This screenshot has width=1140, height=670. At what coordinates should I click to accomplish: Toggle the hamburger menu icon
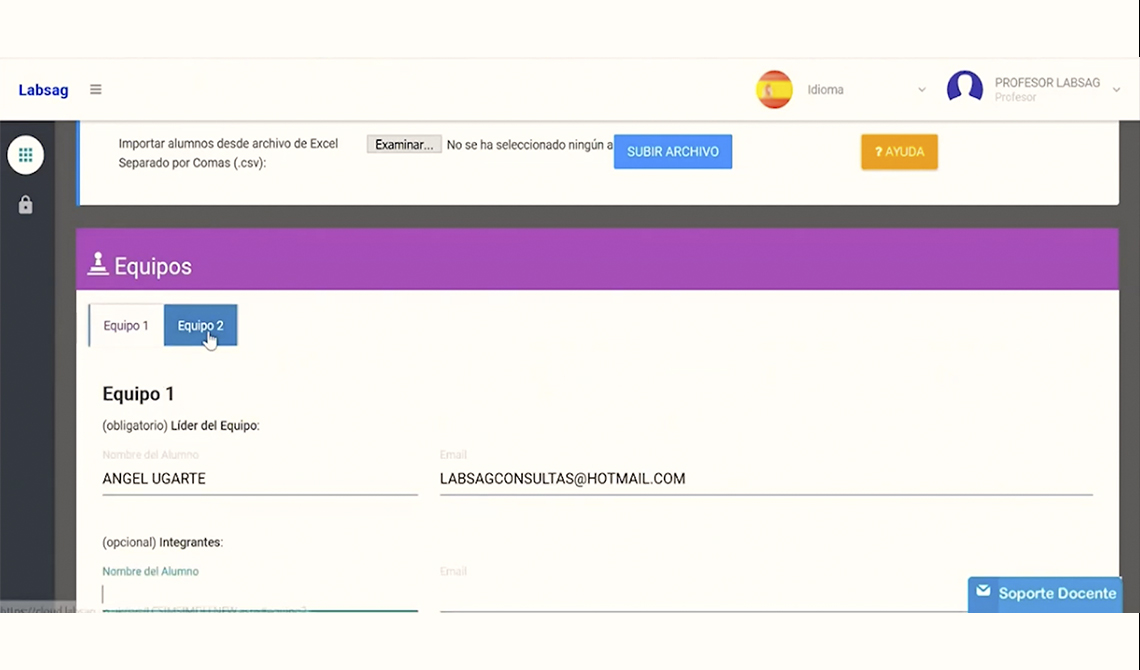[x=95, y=89]
